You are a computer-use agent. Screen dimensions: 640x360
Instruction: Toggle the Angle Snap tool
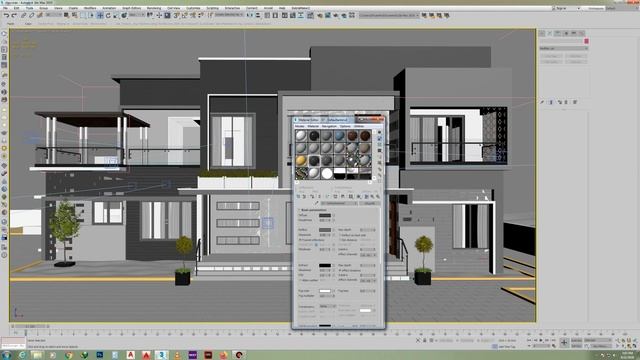[x=184, y=16]
